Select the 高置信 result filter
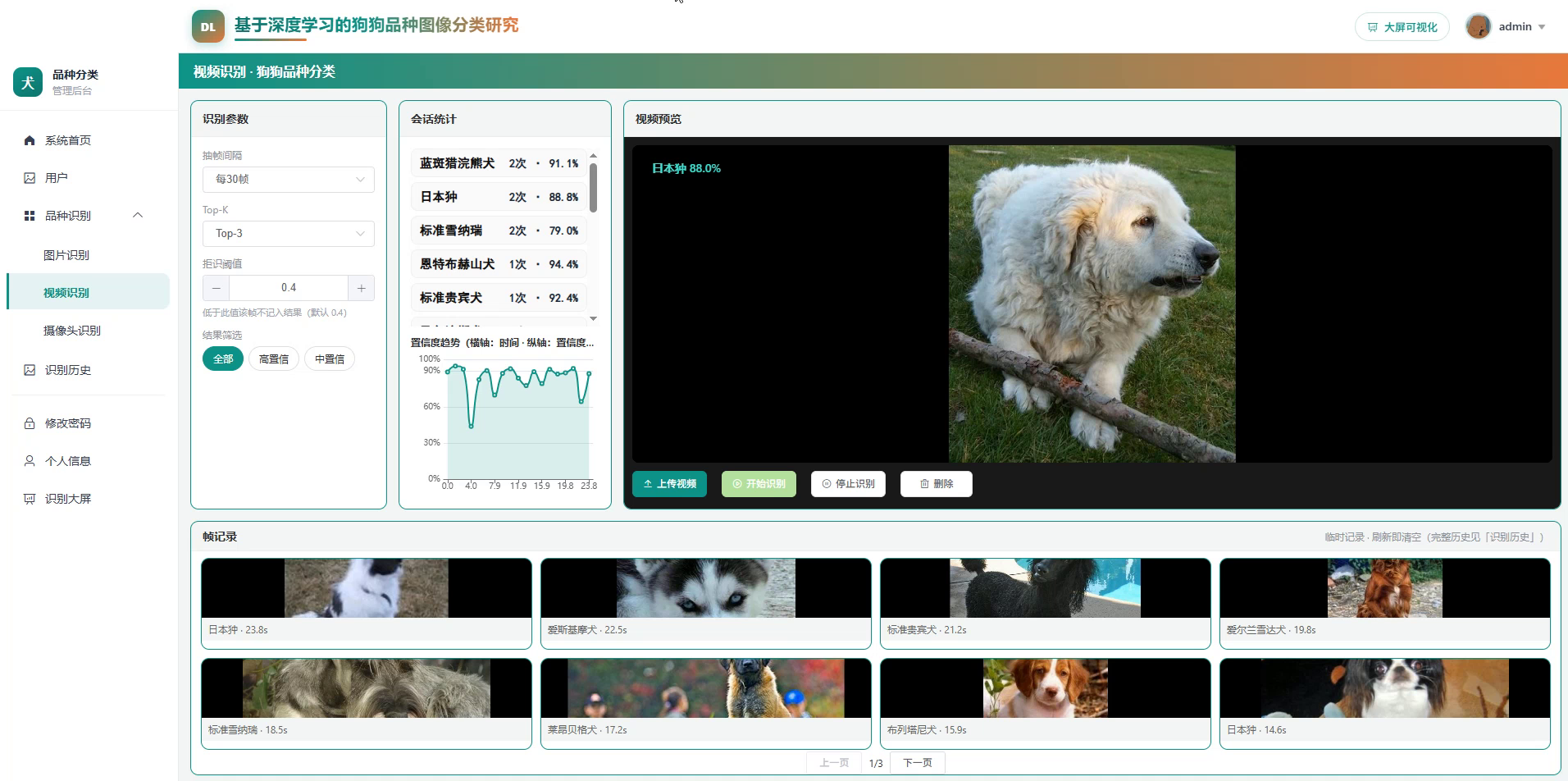The height and width of the screenshot is (781, 1568). (x=274, y=359)
